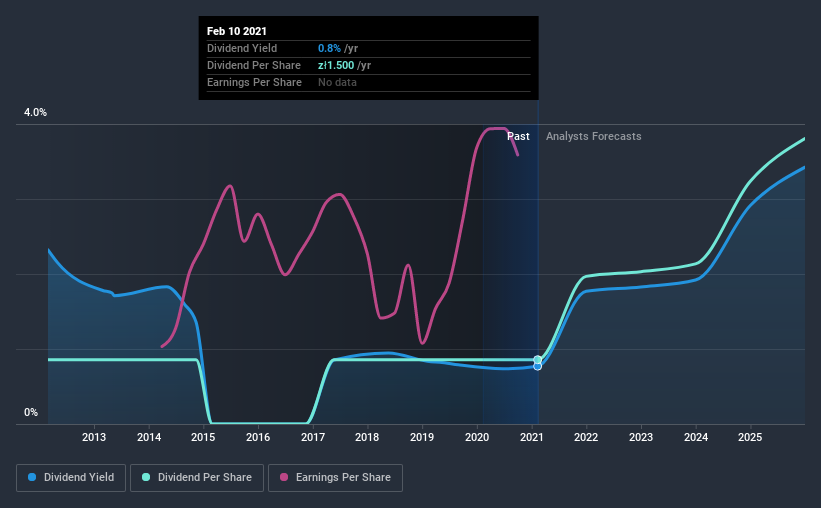Image resolution: width=821 pixels, height=508 pixels.
Task: Click the zł1.500 dividend per share value
Action: pos(336,65)
